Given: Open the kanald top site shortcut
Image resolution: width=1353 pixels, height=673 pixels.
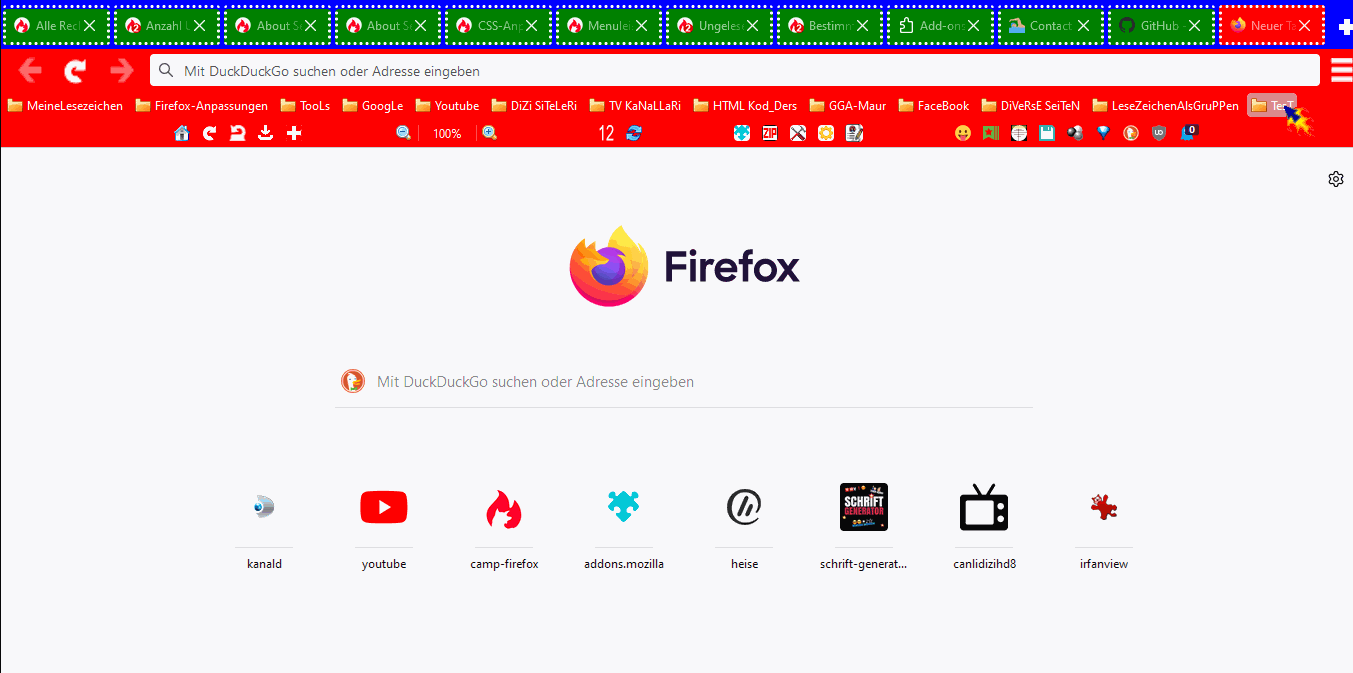Looking at the screenshot, I should (264, 527).
